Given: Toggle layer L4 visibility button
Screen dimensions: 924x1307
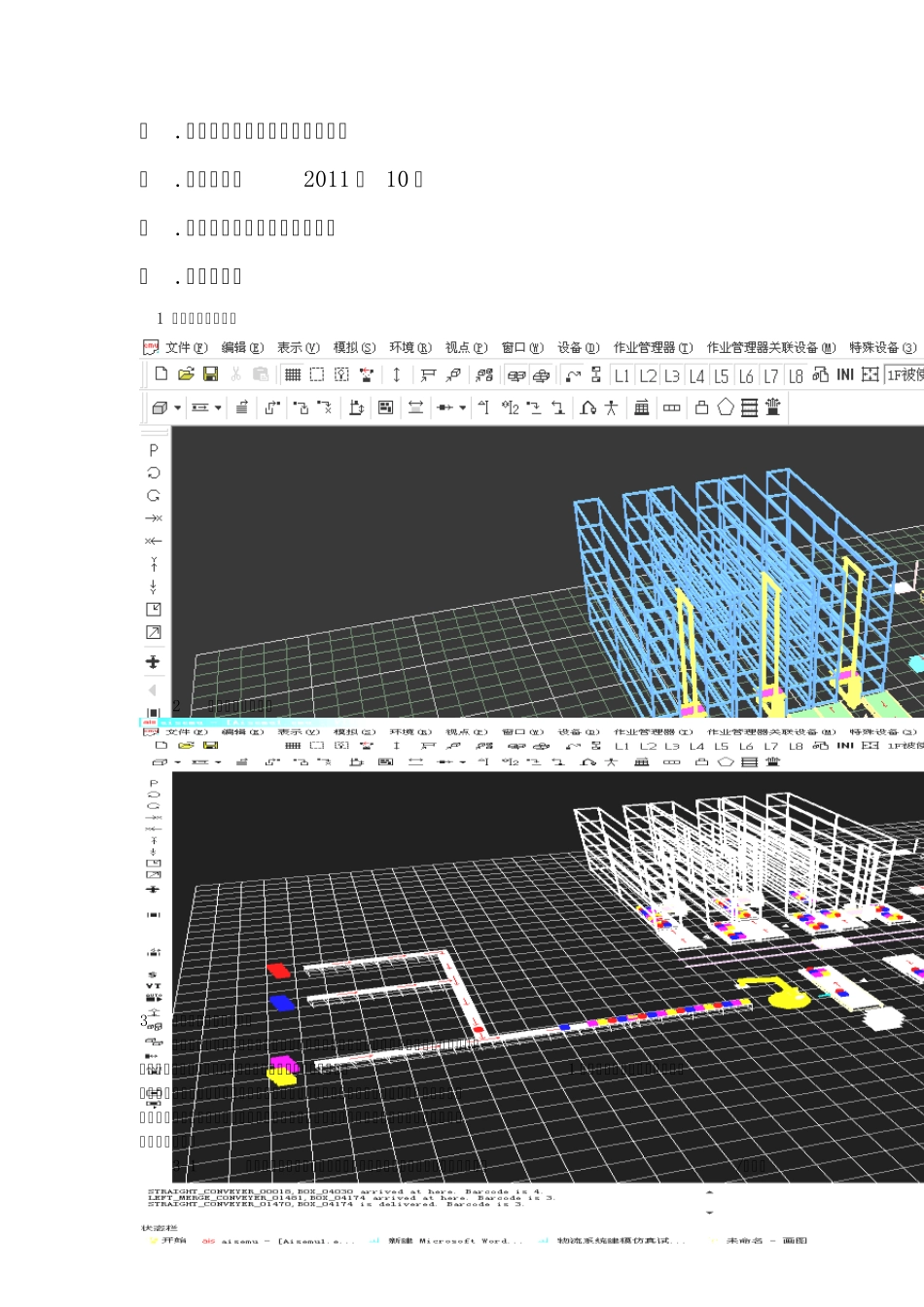Looking at the screenshot, I should pyautogui.click(x=696, y=375).
